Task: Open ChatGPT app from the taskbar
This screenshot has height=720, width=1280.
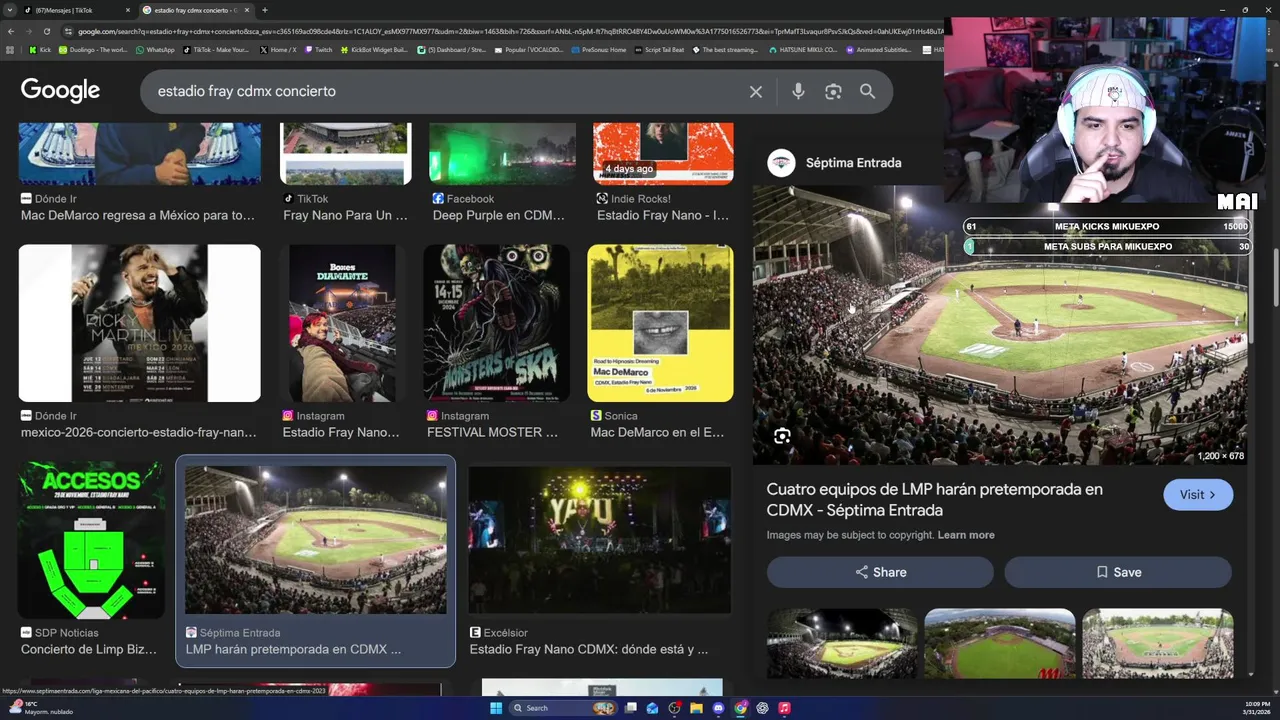Action: 762,708
